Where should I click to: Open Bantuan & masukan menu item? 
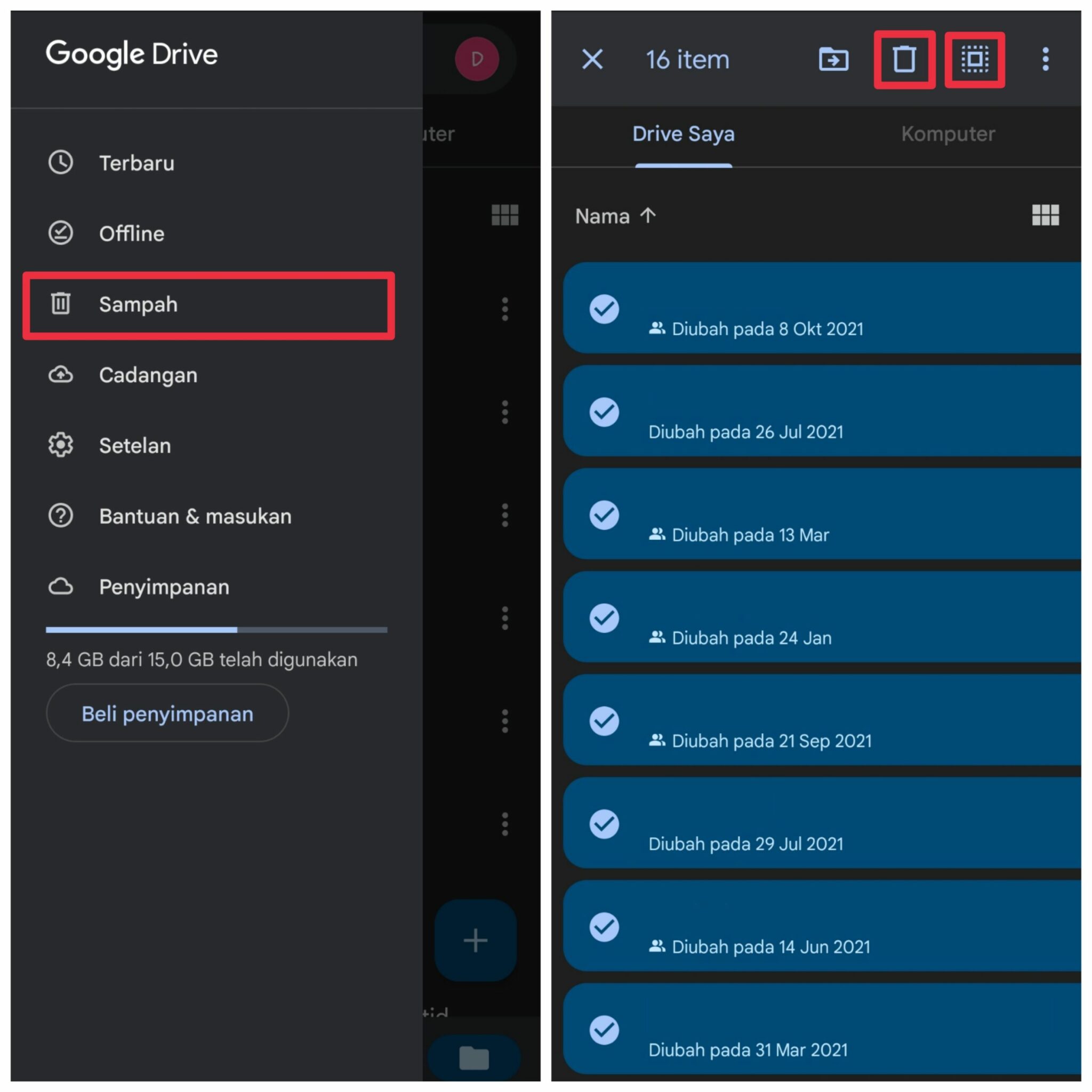216,516
